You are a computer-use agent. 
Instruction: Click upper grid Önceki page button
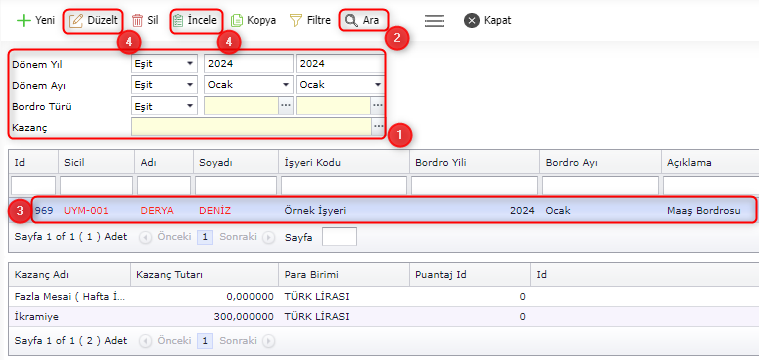click(166, 237)
